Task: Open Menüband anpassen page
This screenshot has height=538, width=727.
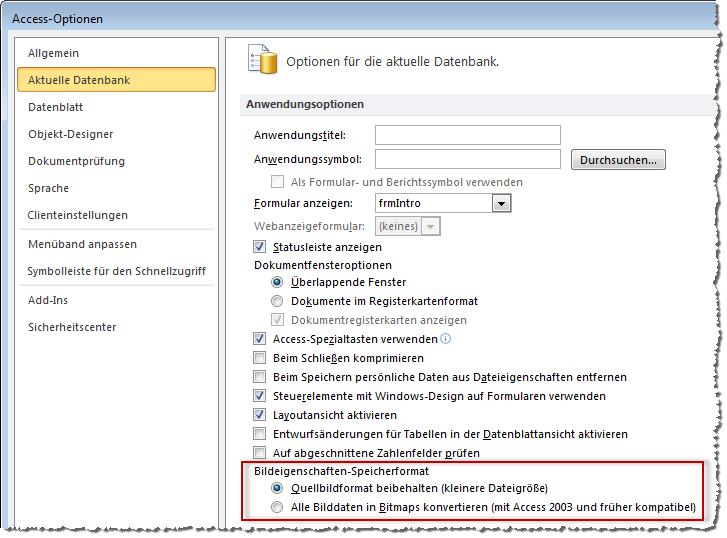Action: coord(82,244)
